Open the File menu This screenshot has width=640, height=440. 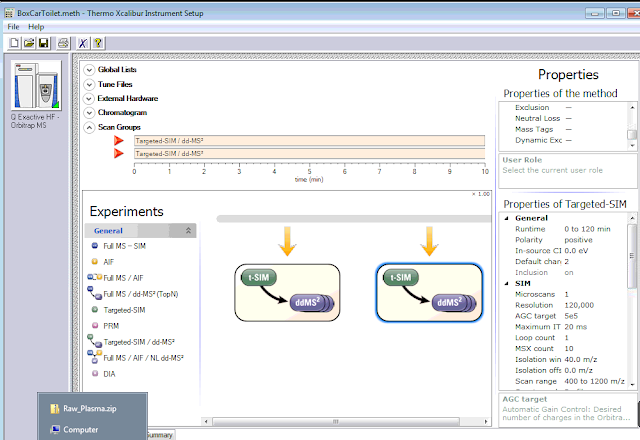pyautogui.click(x=13, y=27)
